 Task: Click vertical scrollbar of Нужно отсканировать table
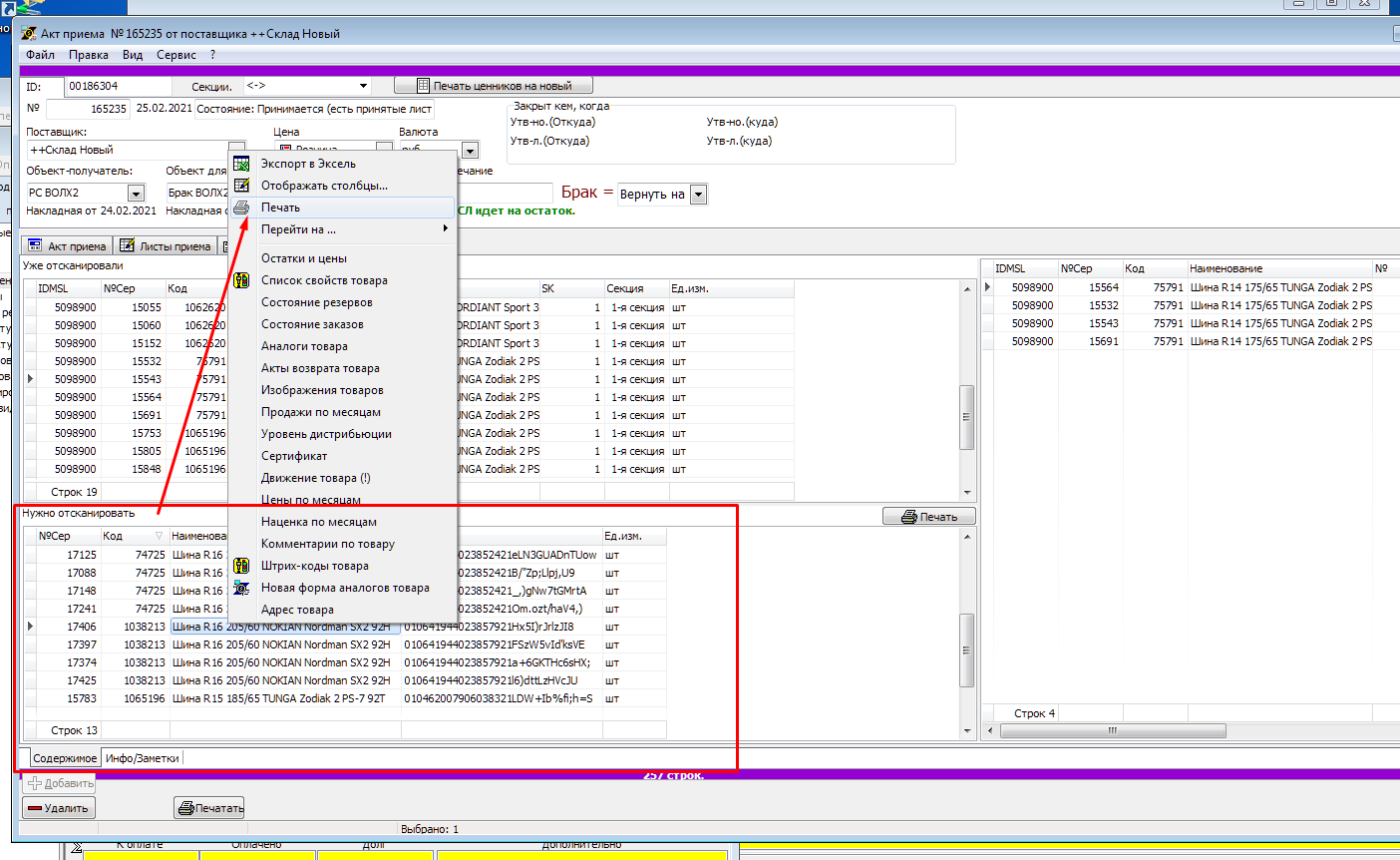967,634
